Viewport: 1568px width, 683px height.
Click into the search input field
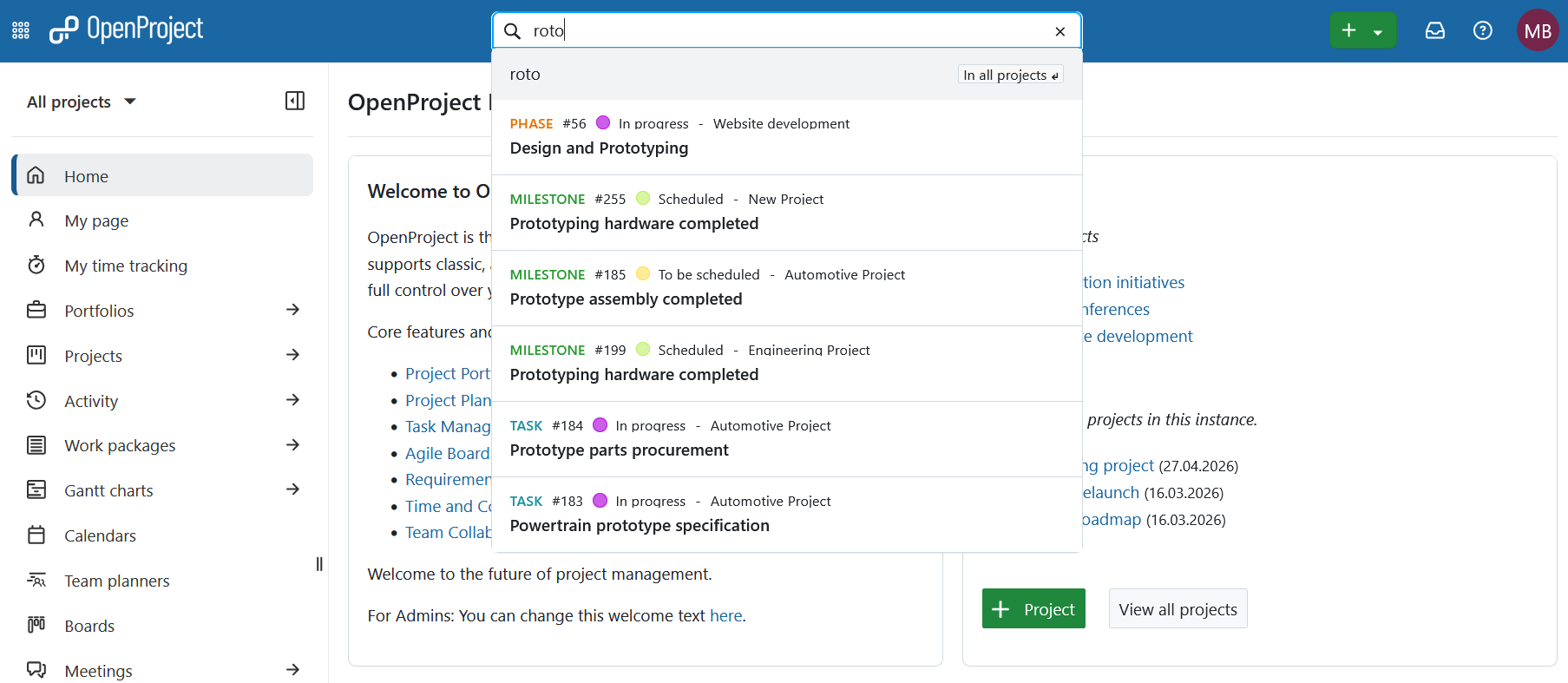tap(785, 31)
